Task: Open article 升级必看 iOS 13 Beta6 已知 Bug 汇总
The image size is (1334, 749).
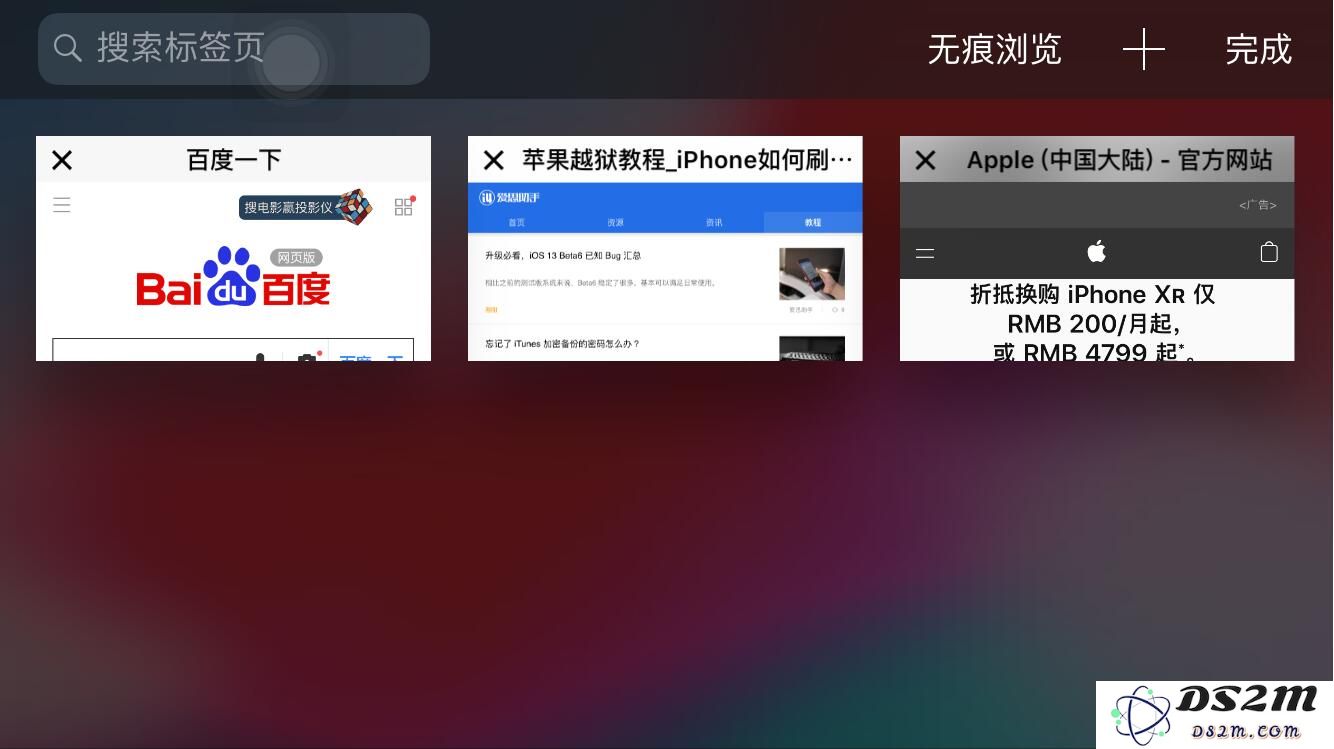Action: click(x=563, y=256)
